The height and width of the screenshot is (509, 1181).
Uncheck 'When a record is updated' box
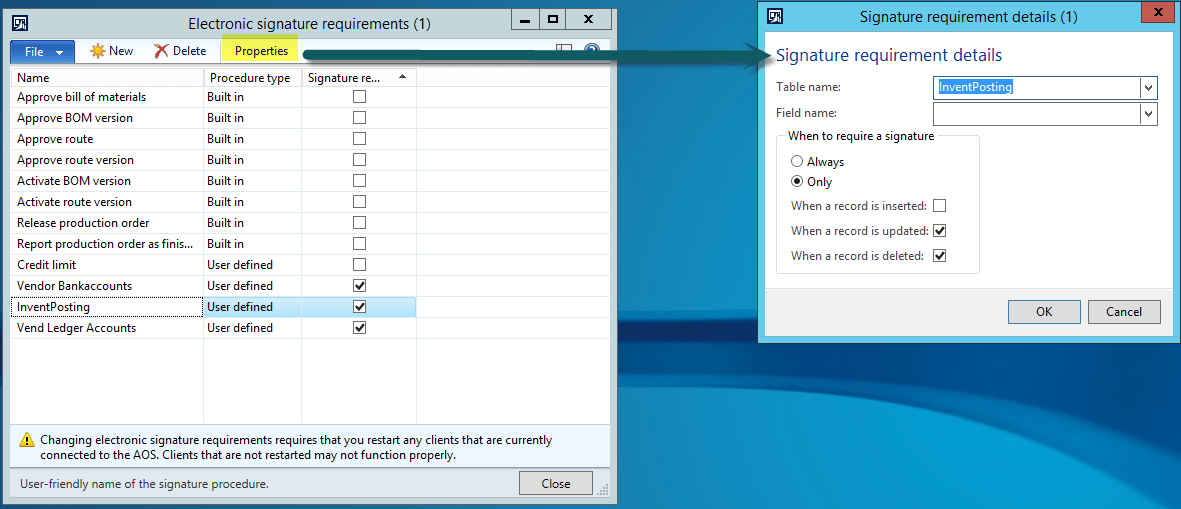pyautogui.click(x=939, y=230)
